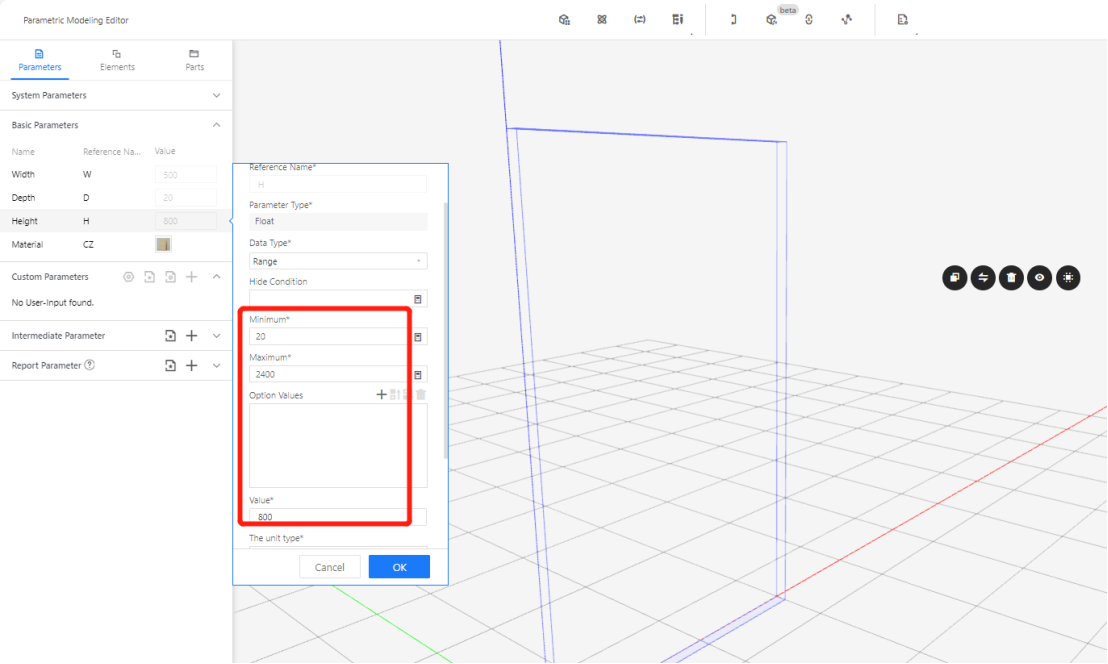Click the Report Parameter help question icon
The height and width of the screenshot is (664, 1108).
[90, 365]
